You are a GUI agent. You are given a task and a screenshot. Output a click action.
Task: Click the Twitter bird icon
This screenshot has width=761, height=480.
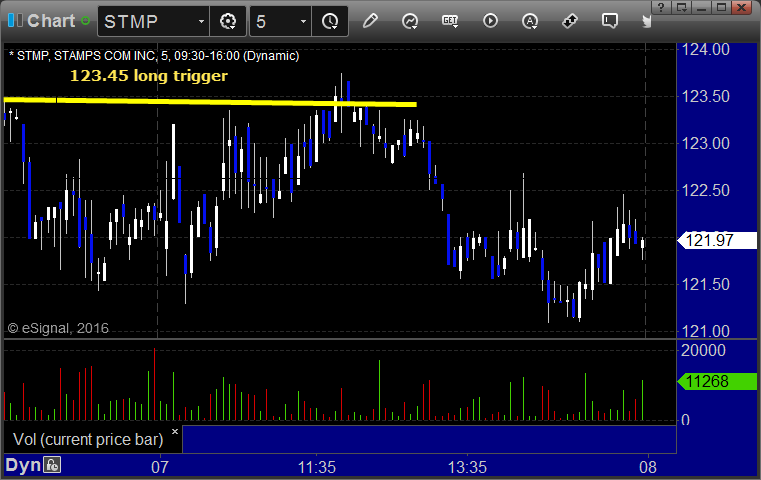click(x=646, y=21)
